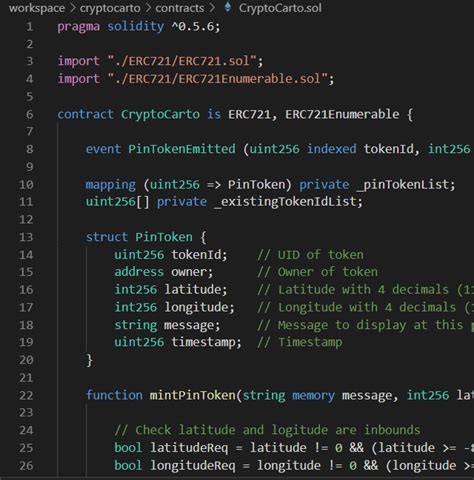Click line number 1 in the gutter

coord(30,26)
